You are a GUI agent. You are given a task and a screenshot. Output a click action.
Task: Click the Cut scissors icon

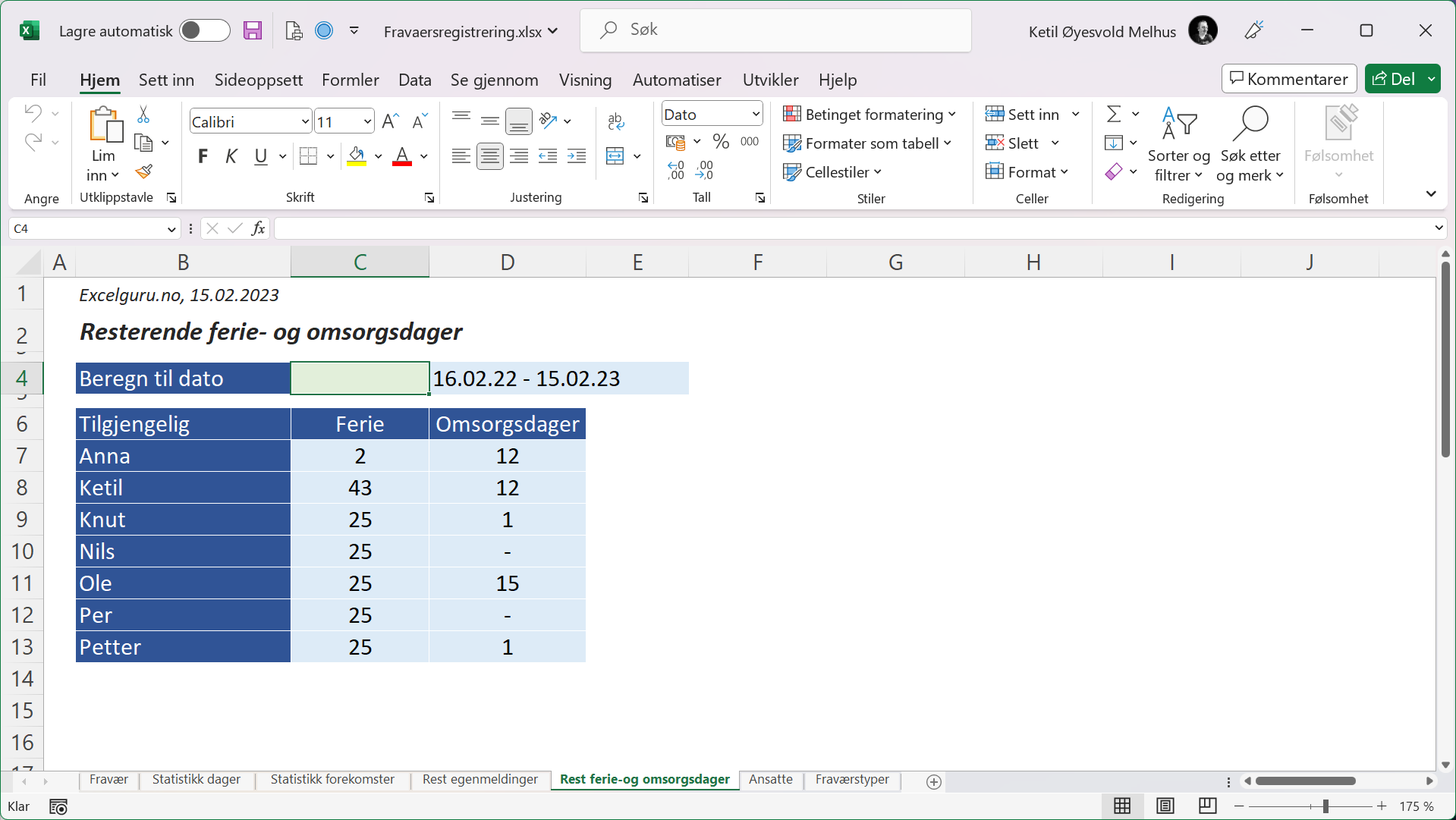pos(143,115)
